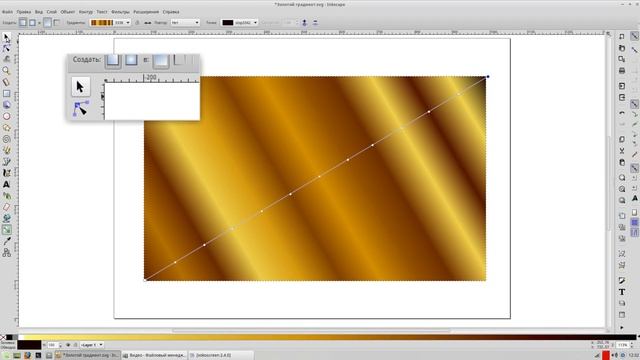Click the Firefox launcher in taskbar
This screenshot has width=640, height=360.
click(x=27, y=356)
